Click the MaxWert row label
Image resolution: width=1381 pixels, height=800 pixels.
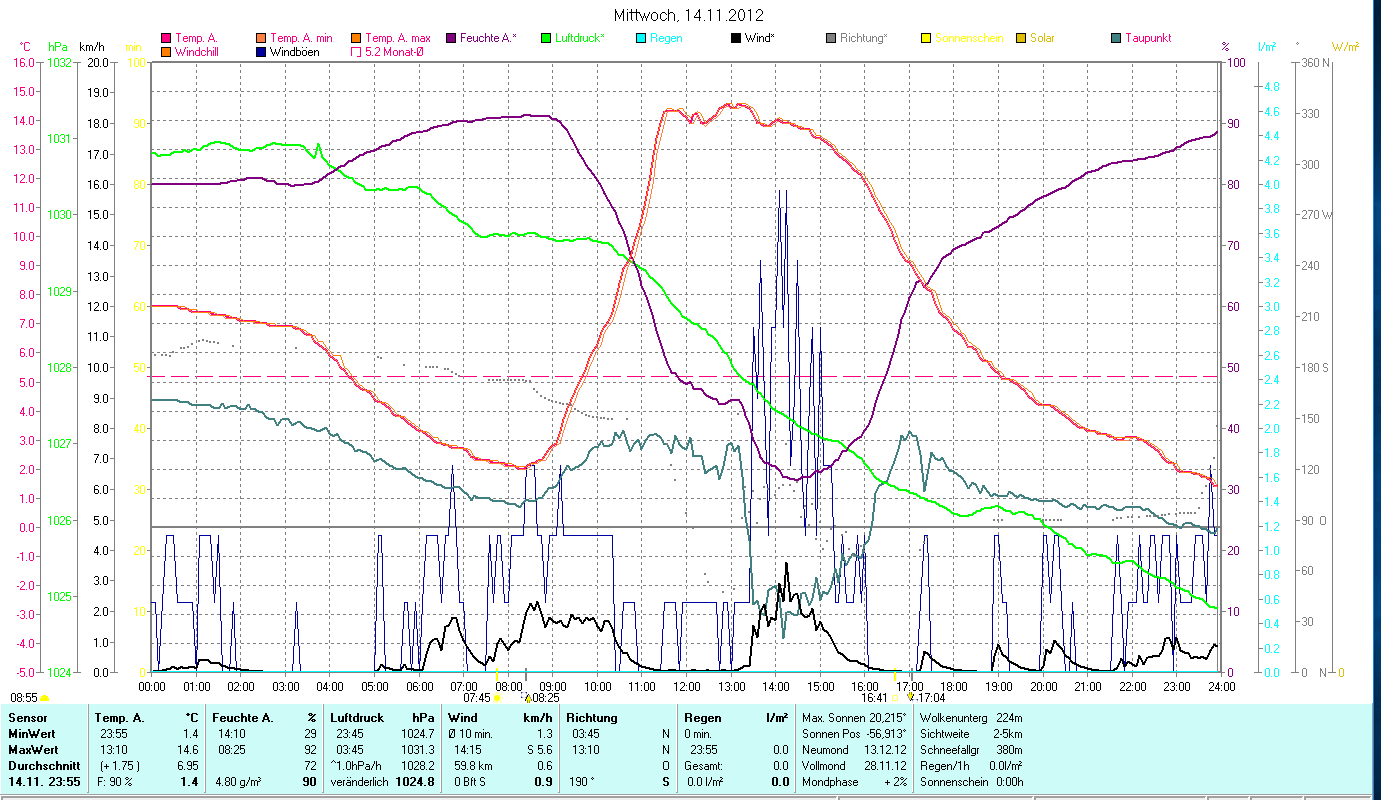[x=34, y=749]
